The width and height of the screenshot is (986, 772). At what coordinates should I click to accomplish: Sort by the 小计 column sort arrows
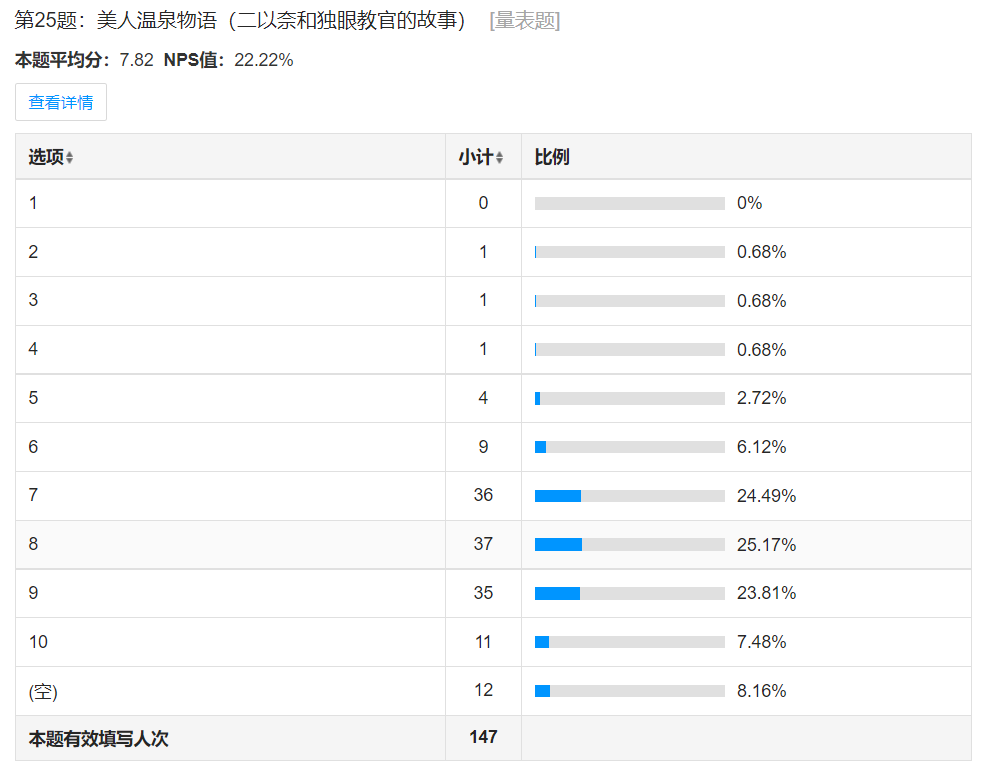[499, 158]
